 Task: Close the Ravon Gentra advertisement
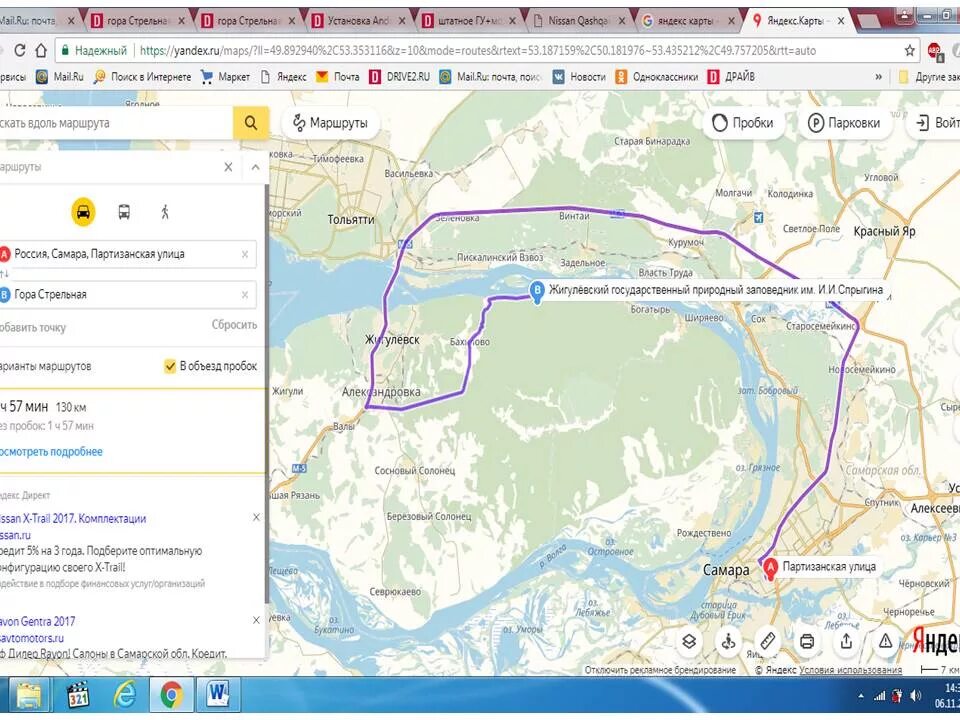pyautogui.click(x=257, y=620)
